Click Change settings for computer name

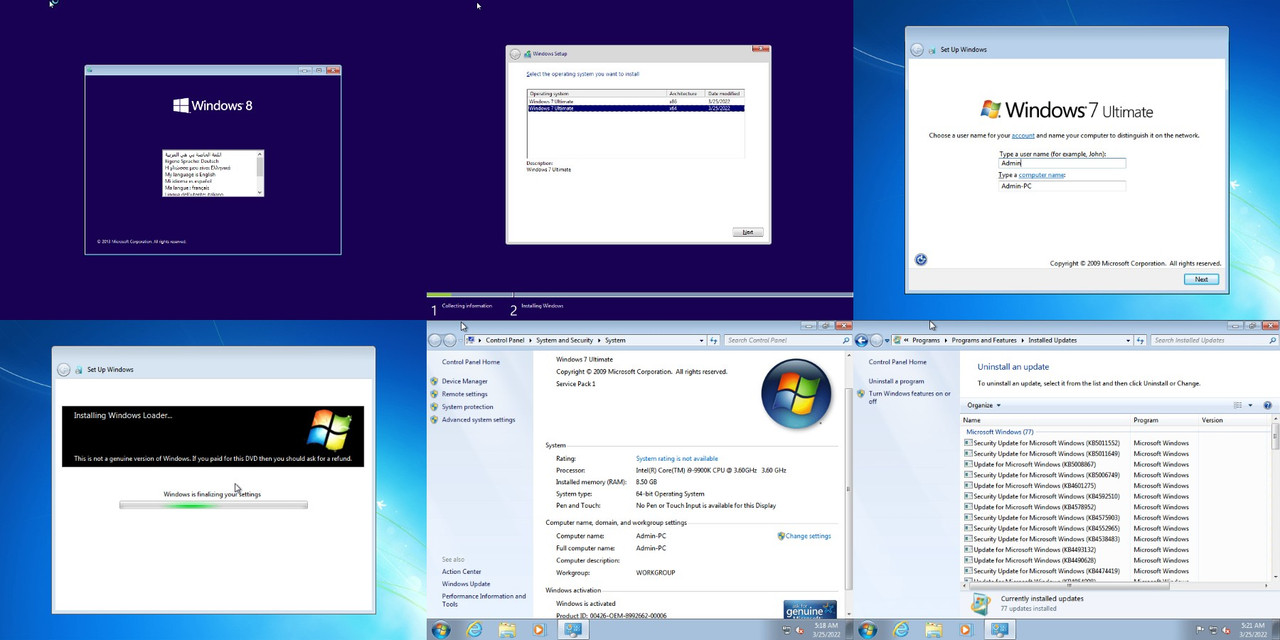[808, 536]
